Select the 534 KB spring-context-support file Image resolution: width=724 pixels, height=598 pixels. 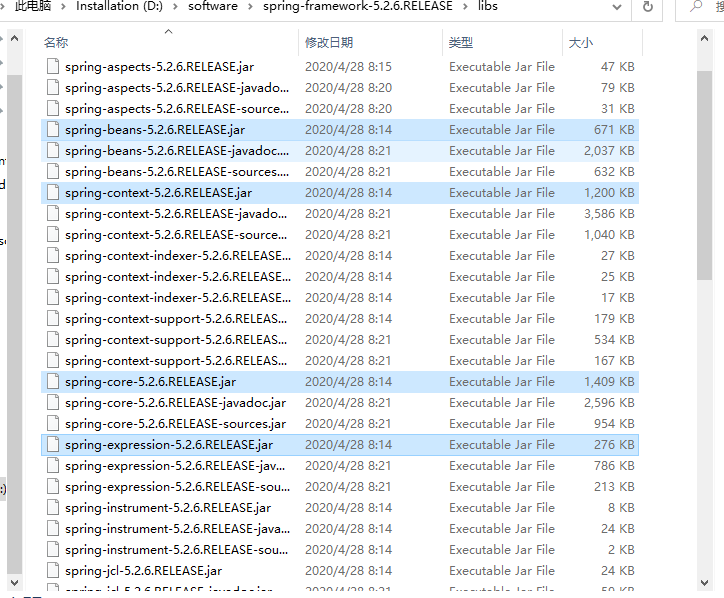click(x=340, y=340)
